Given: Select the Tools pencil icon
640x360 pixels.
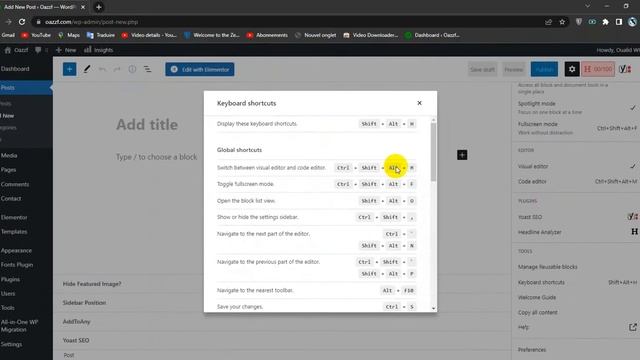Looking at the screenshot, I should (x=87, y=69).
